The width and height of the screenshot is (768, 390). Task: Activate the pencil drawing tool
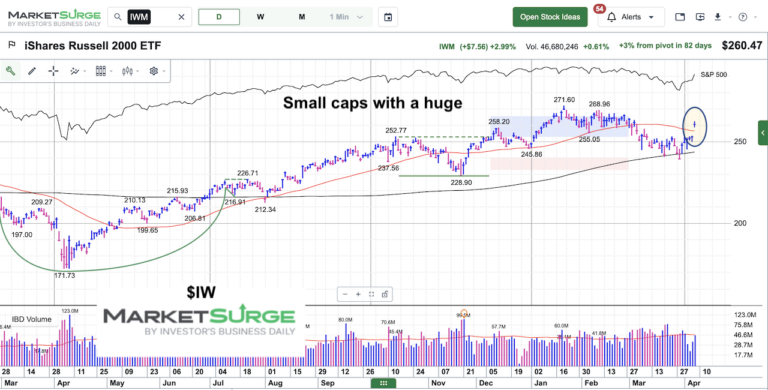pyautogui.click(x=32, y=71)
